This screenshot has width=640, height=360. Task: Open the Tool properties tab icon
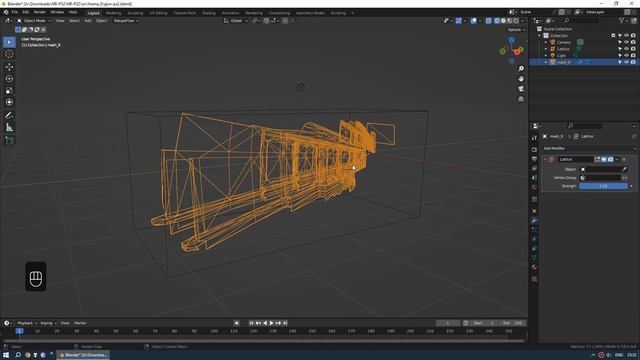click(534, 138)
